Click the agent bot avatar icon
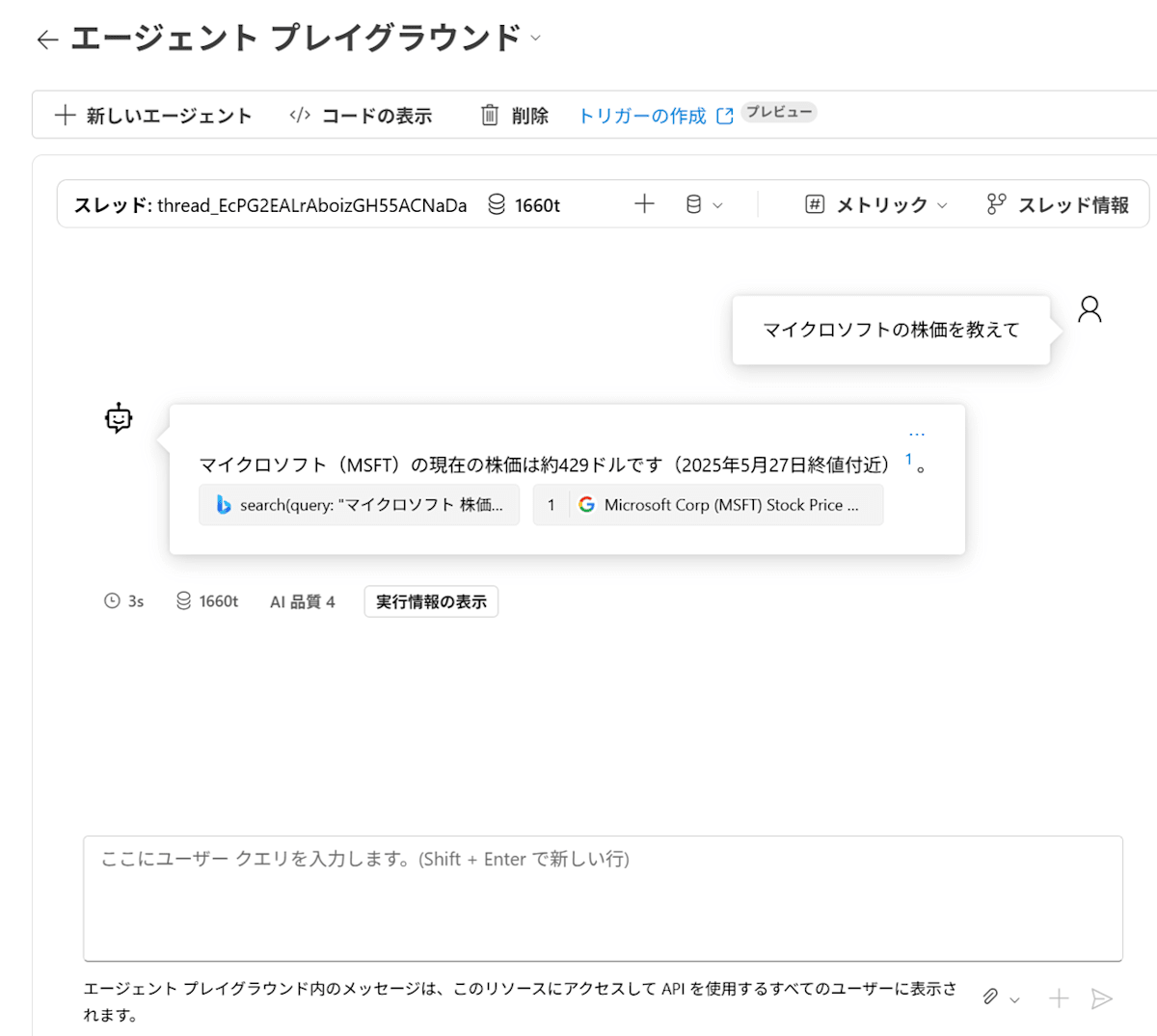 point(119,418)
